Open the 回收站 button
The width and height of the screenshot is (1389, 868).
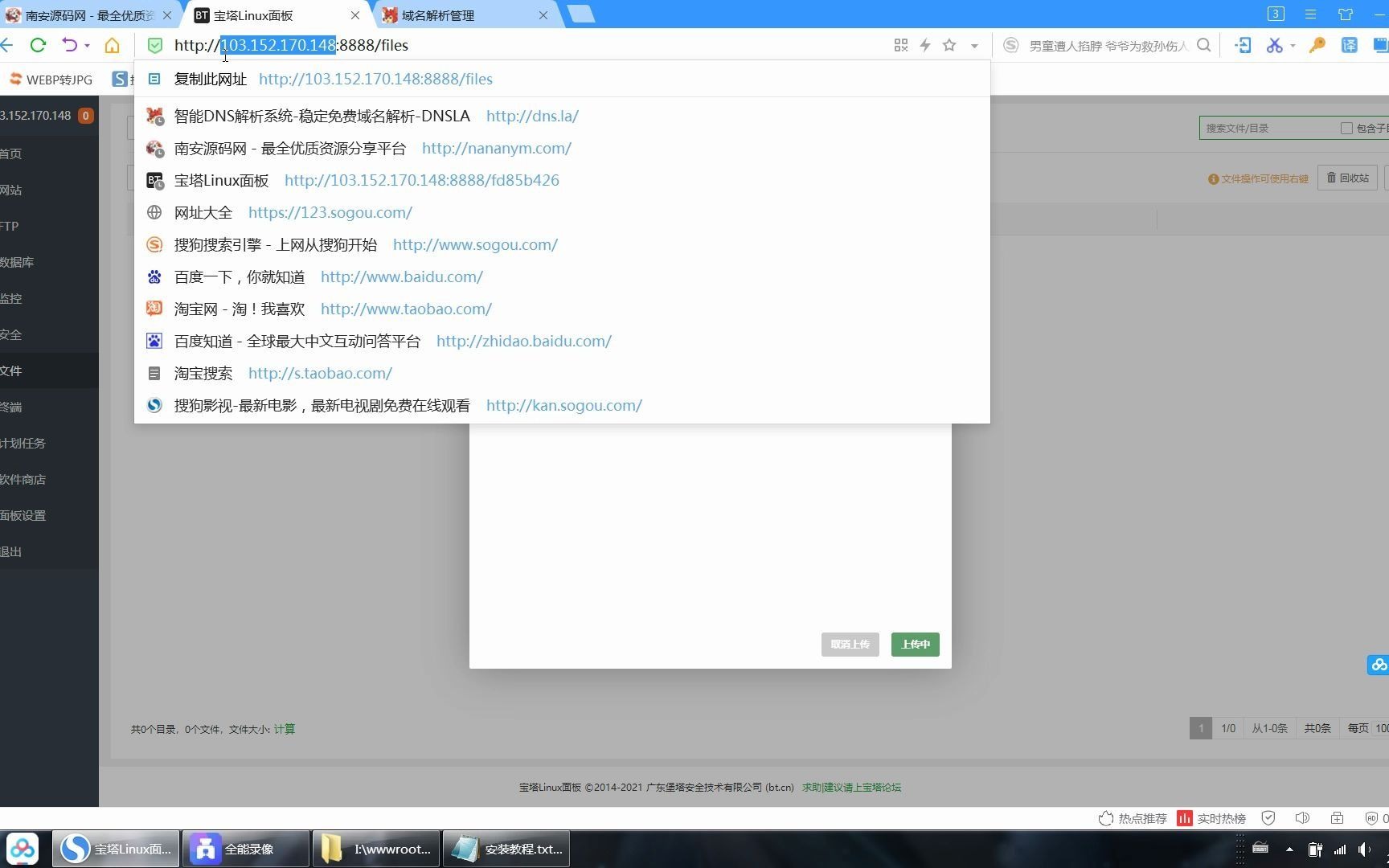1348,178
